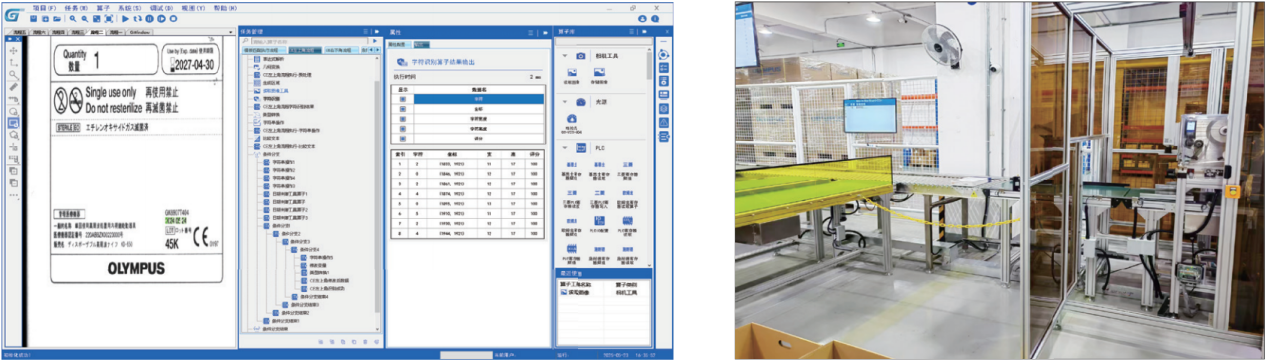
Task: Open the 帮助(H) menu
Action: coord(225,8)
